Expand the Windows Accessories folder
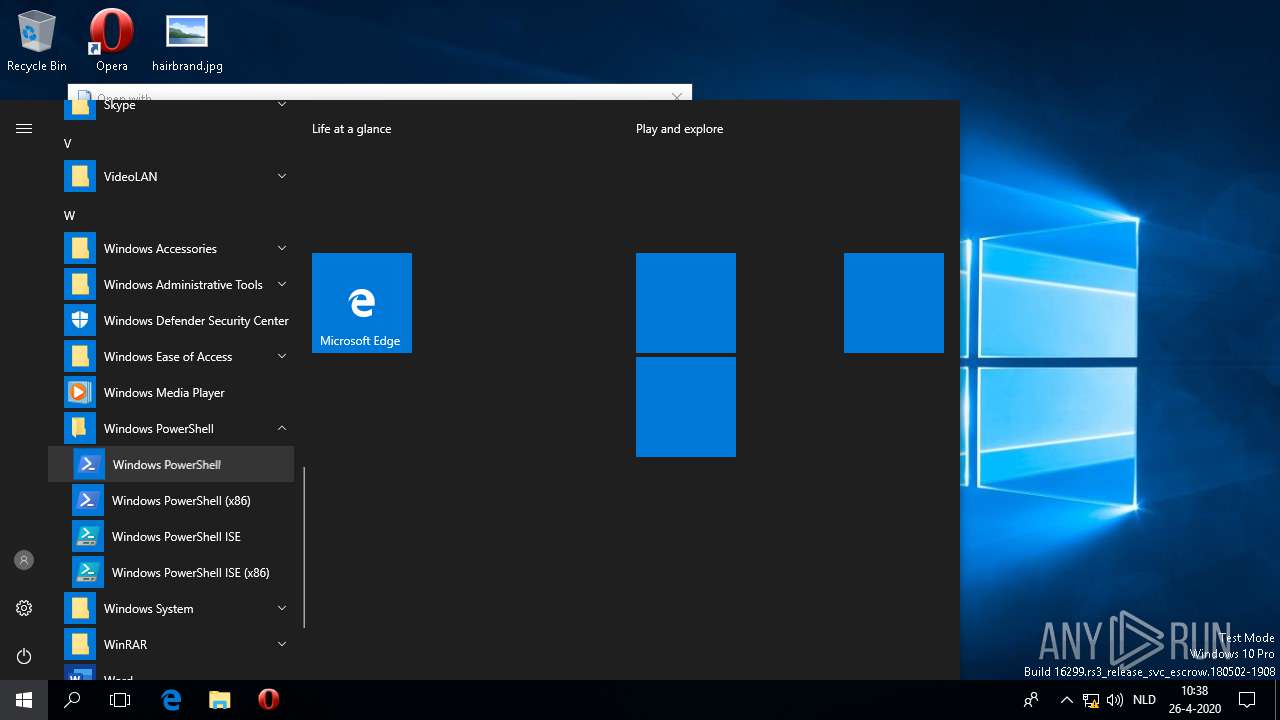 pos(171,249)
